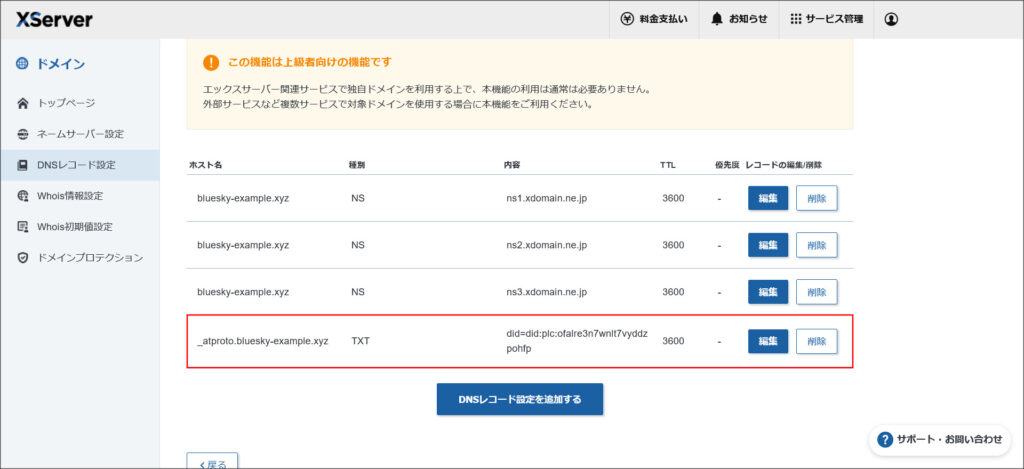
Task: Click the question mark support icon
Action: pos(885,440)
